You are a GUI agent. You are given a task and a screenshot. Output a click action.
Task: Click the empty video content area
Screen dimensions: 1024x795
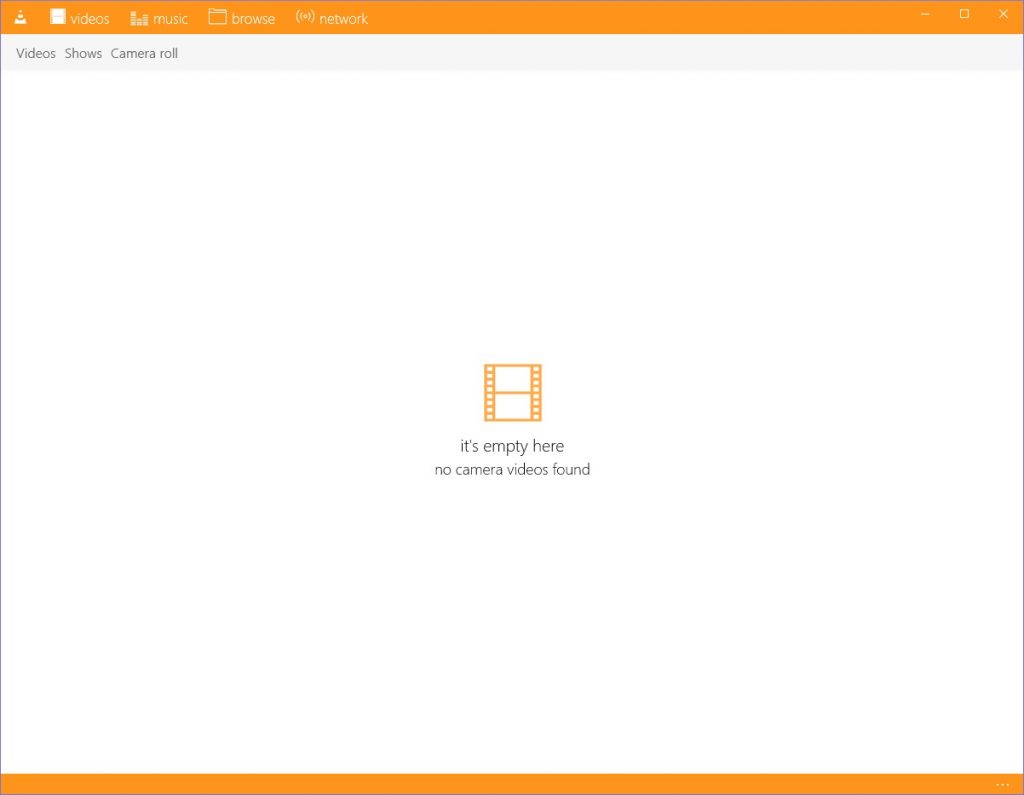click(x=512, y=620)
